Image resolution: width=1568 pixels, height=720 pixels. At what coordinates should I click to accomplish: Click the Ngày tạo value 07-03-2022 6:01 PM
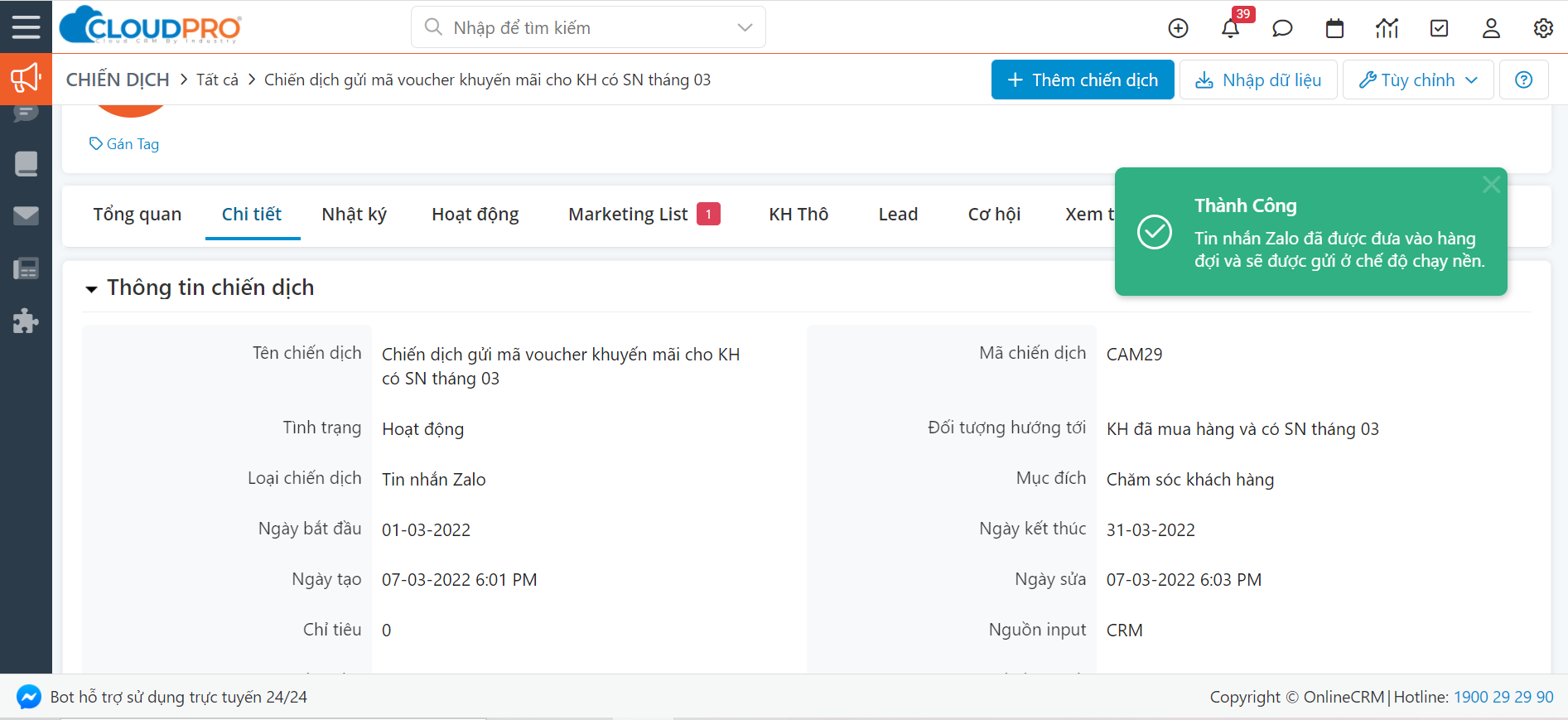[459, 580]
